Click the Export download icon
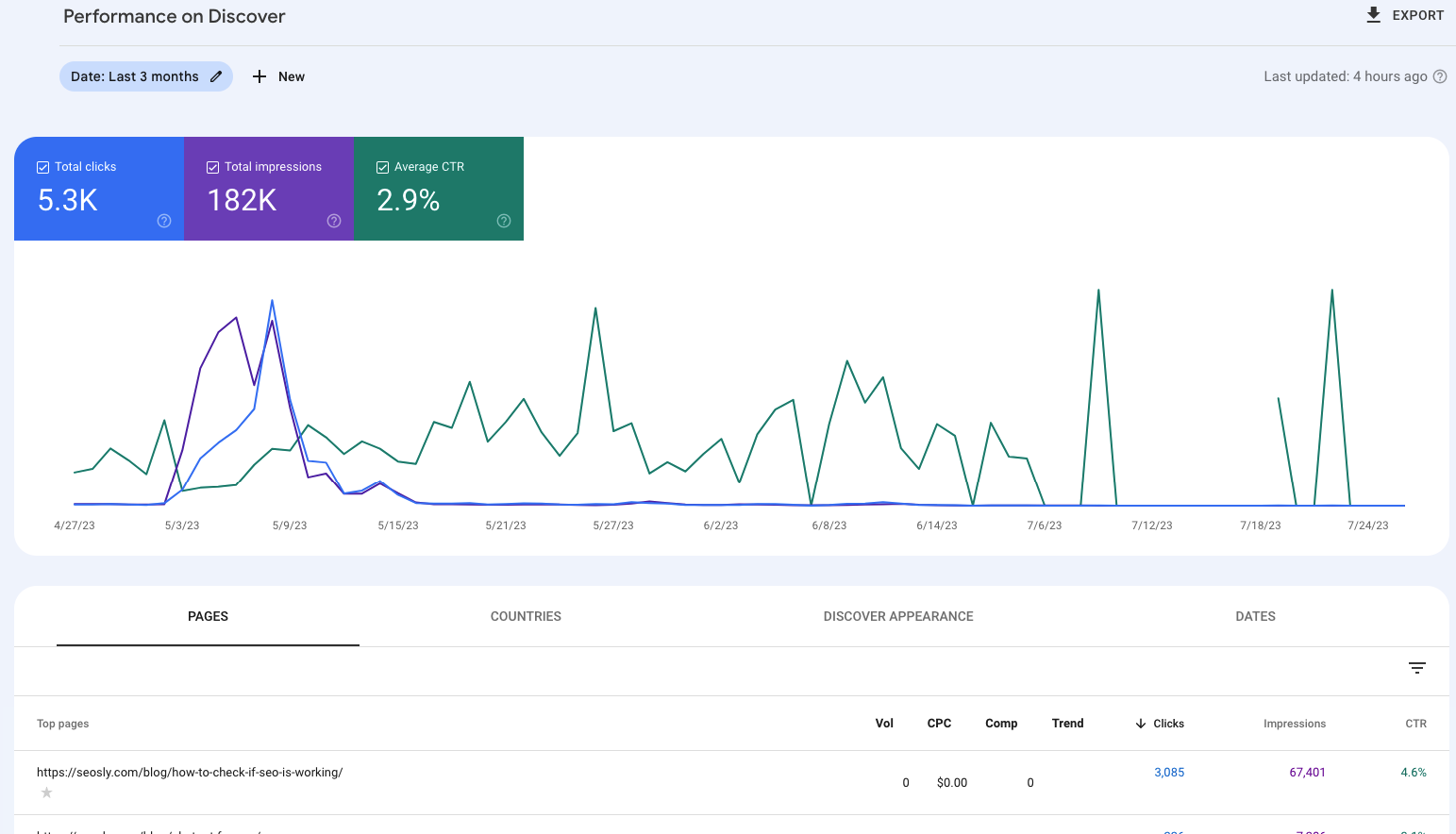1456x834 pixels. coord(1374,14)
